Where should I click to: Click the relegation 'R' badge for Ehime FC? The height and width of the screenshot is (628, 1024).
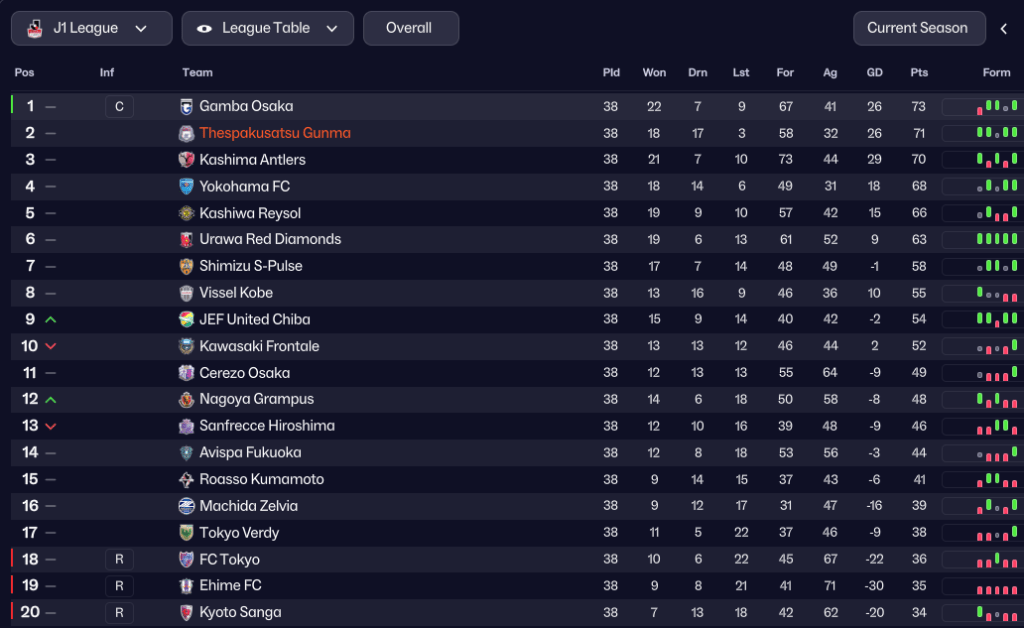coord(119,586)
